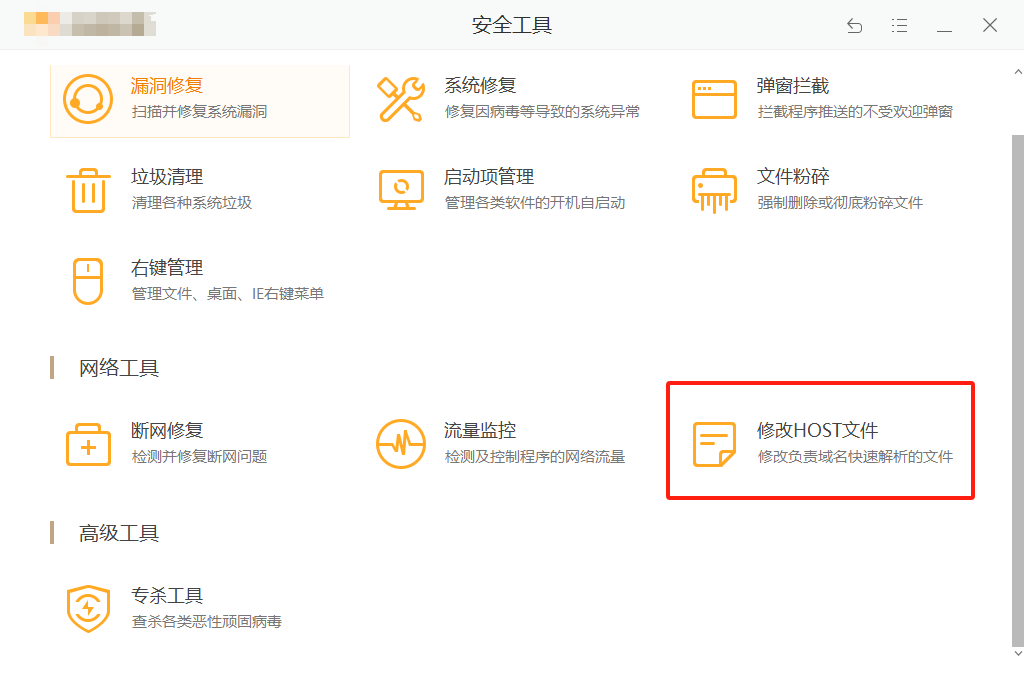Click the vertical scrollbar thumb
This screenshot has width=1024, height=674.
[x=1017, y=391]
